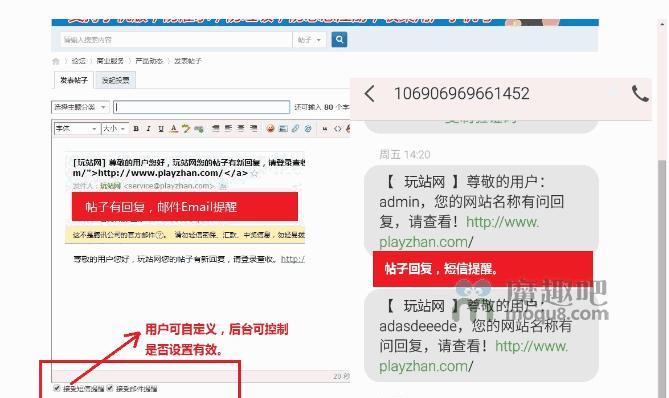Screen dimensions: 669x398
Task: Switch to the second poll tab
Action: pyautogui.click(x=116, y=80)
